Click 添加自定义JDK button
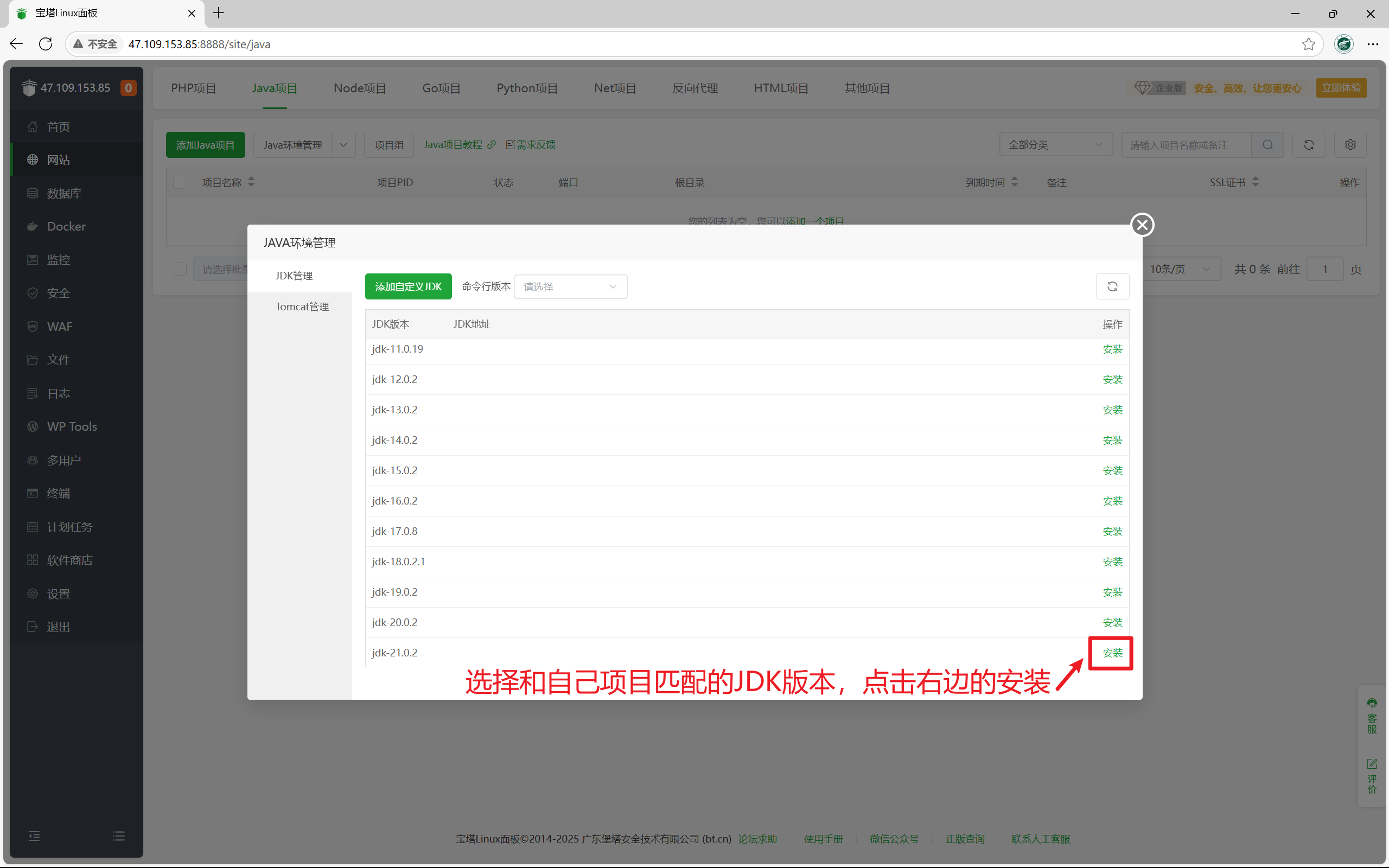The image size is (1389, 868). coord(408,286)
